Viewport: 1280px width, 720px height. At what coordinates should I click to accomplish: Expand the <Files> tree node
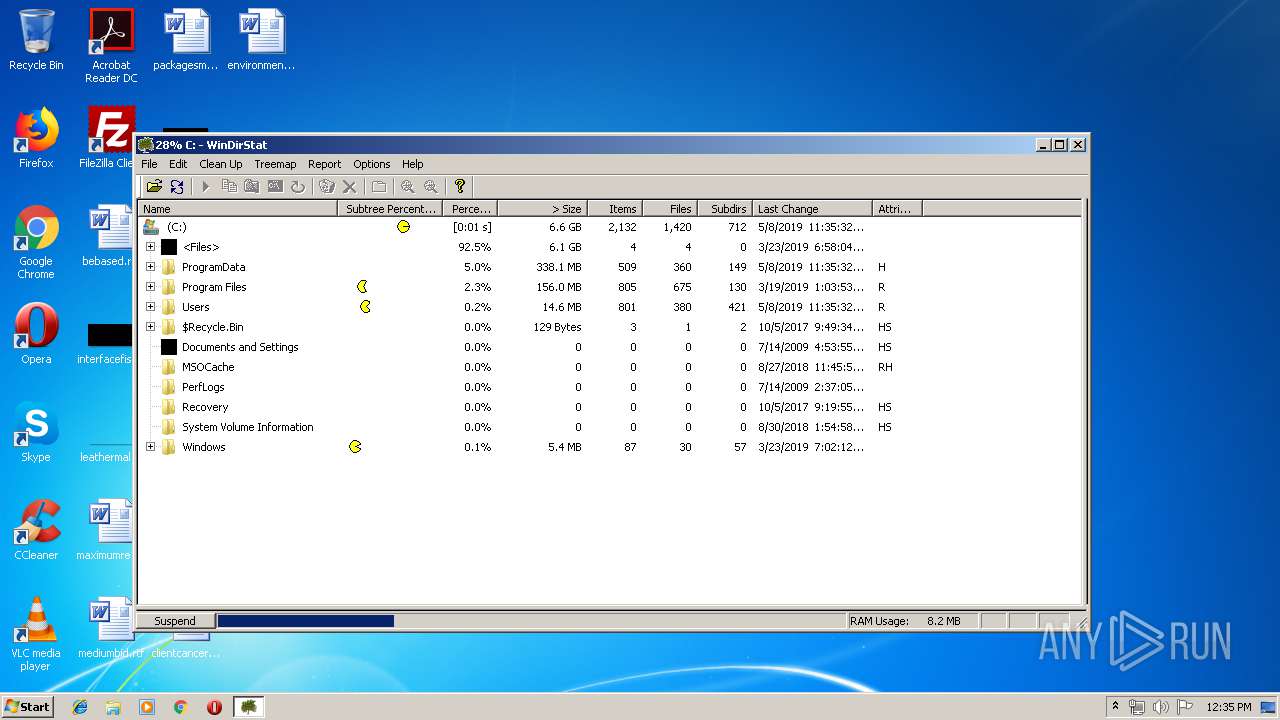pos(150,247)
